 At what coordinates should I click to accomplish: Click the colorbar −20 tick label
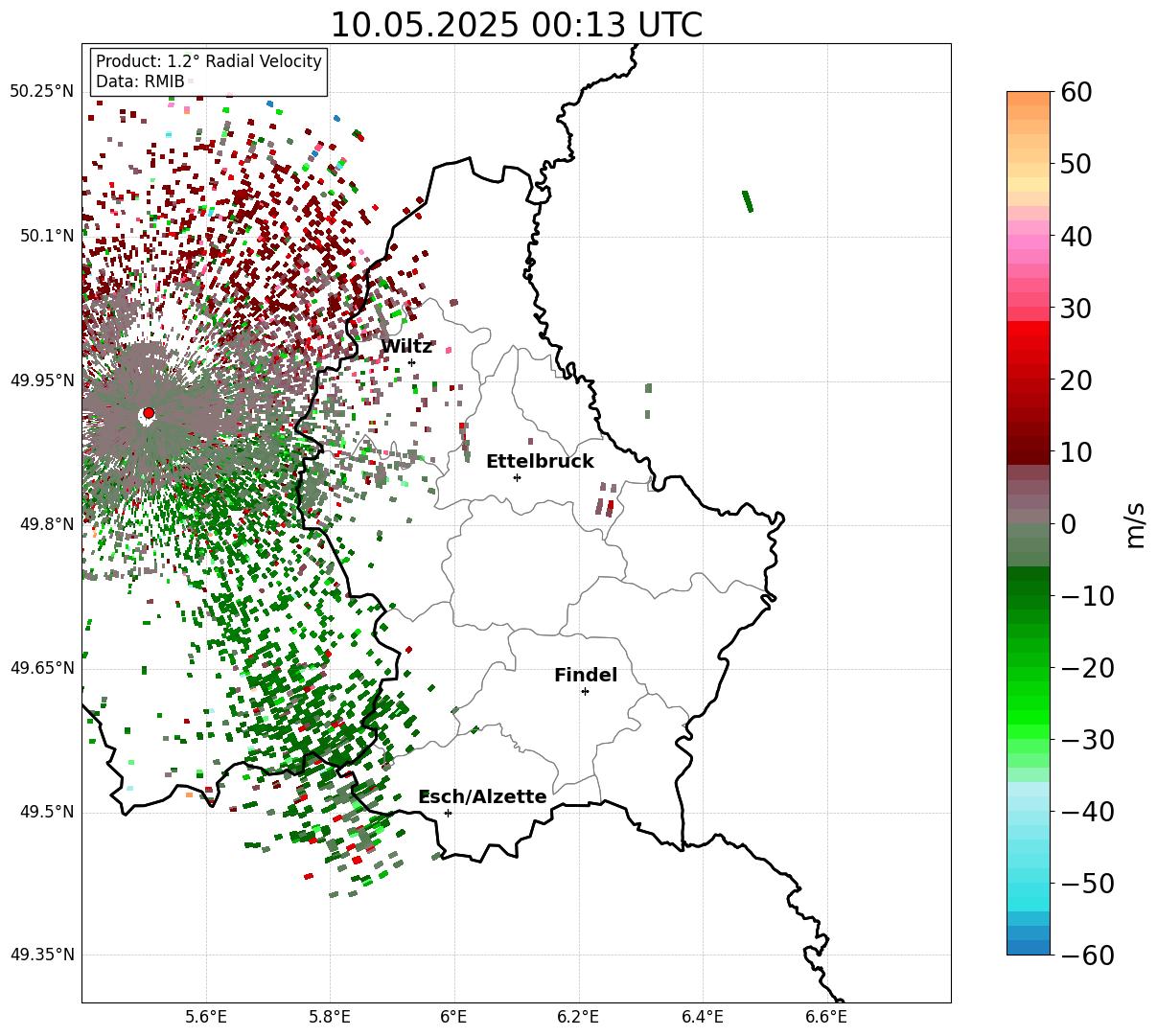point(1086,667)
